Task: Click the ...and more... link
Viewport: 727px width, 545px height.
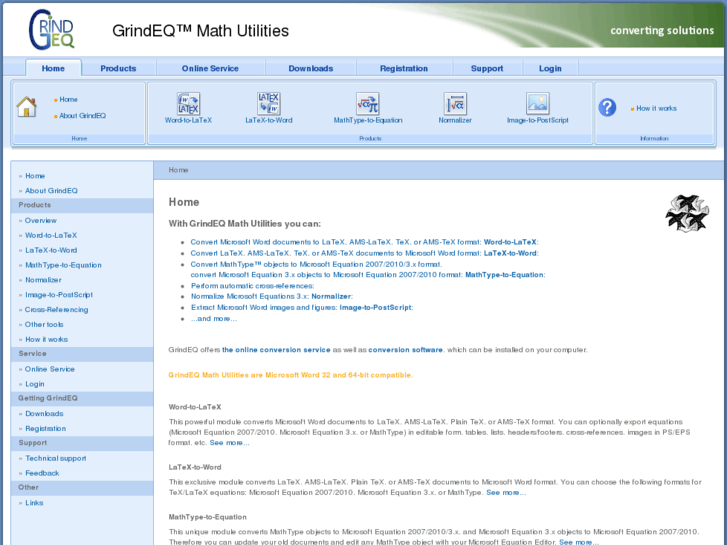Action: 214,318
